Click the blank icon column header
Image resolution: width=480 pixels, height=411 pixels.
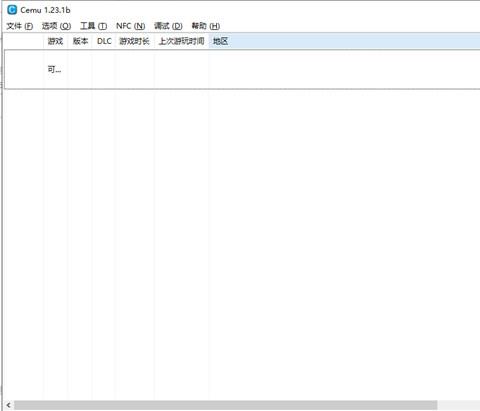pyautogui.click(x=23, y=41)
